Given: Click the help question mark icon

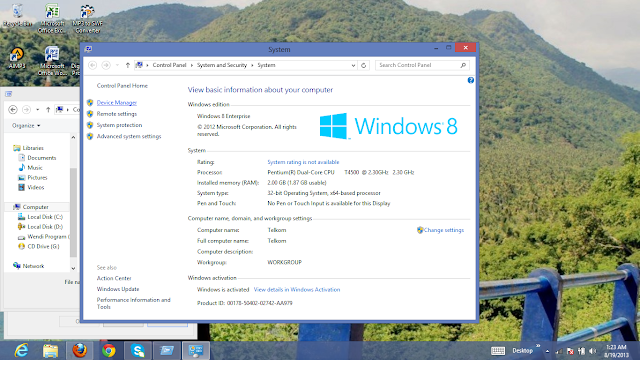Looking at the screenshot, I should pos(471,80).
